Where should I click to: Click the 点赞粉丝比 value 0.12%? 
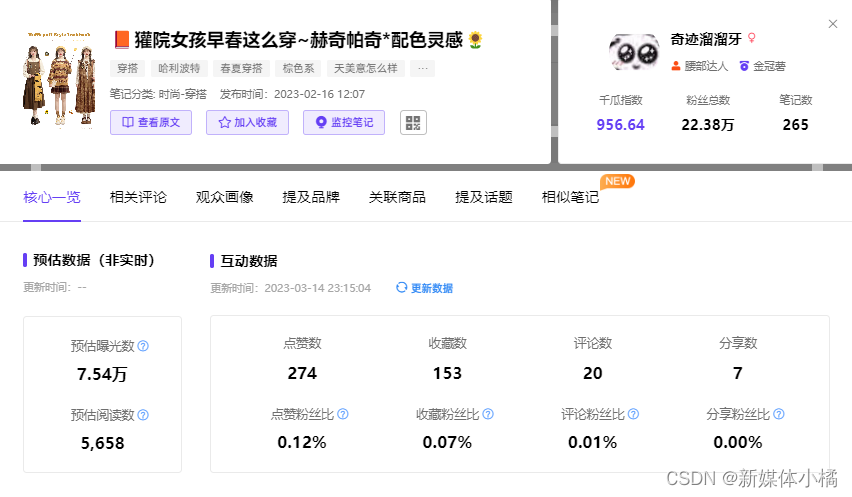tap(302, 442)
